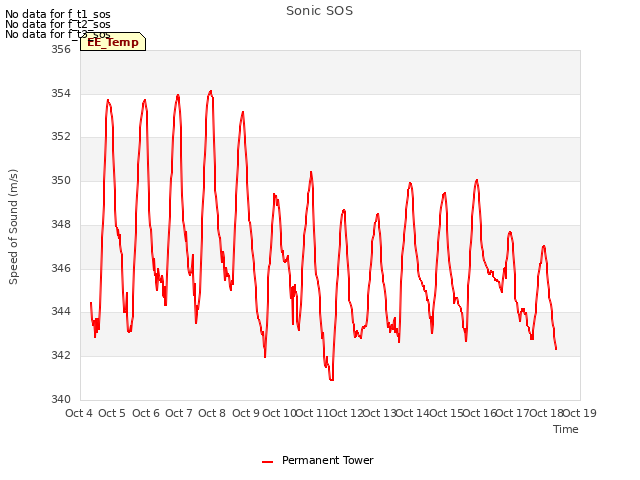
Task: Click the 356 y-axis tick label
Action: click(61, 49)
